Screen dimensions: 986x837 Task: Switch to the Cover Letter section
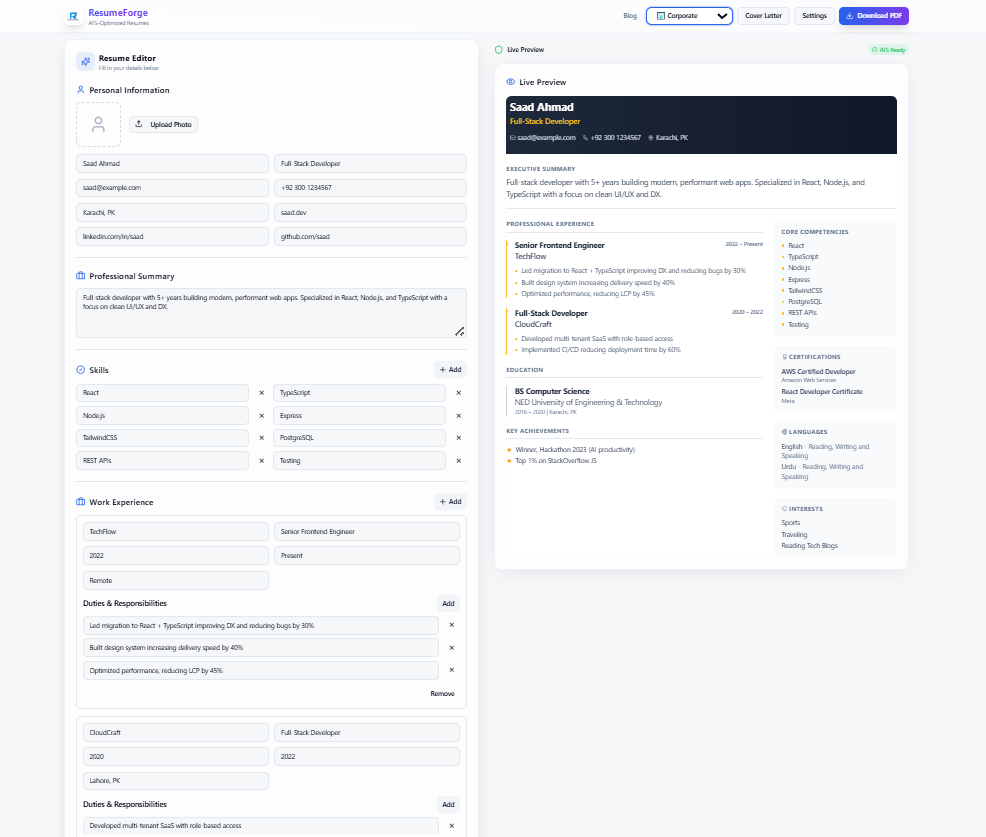point(763,16)
